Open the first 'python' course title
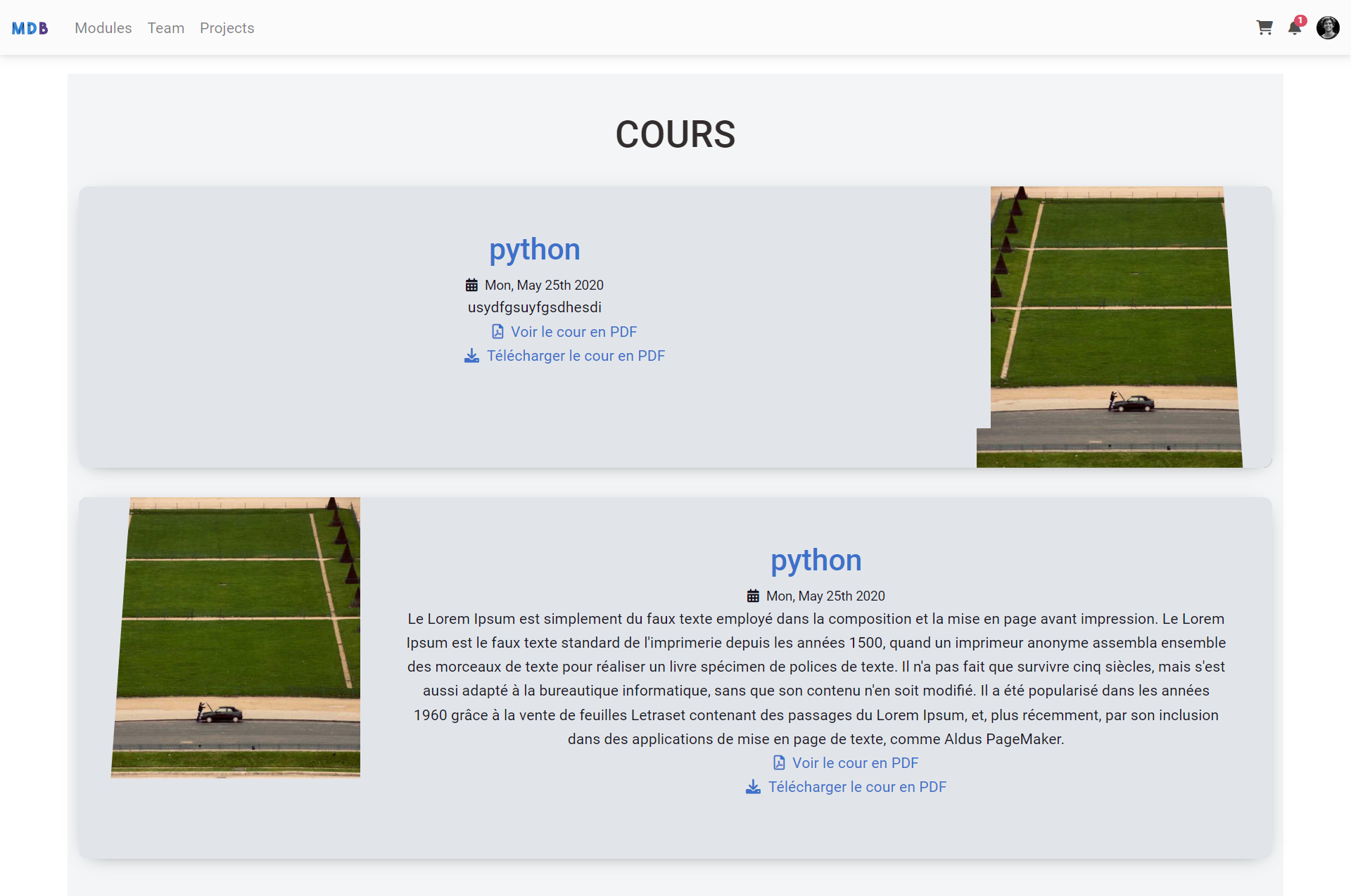1351x896 pixels. click(534, 249)
